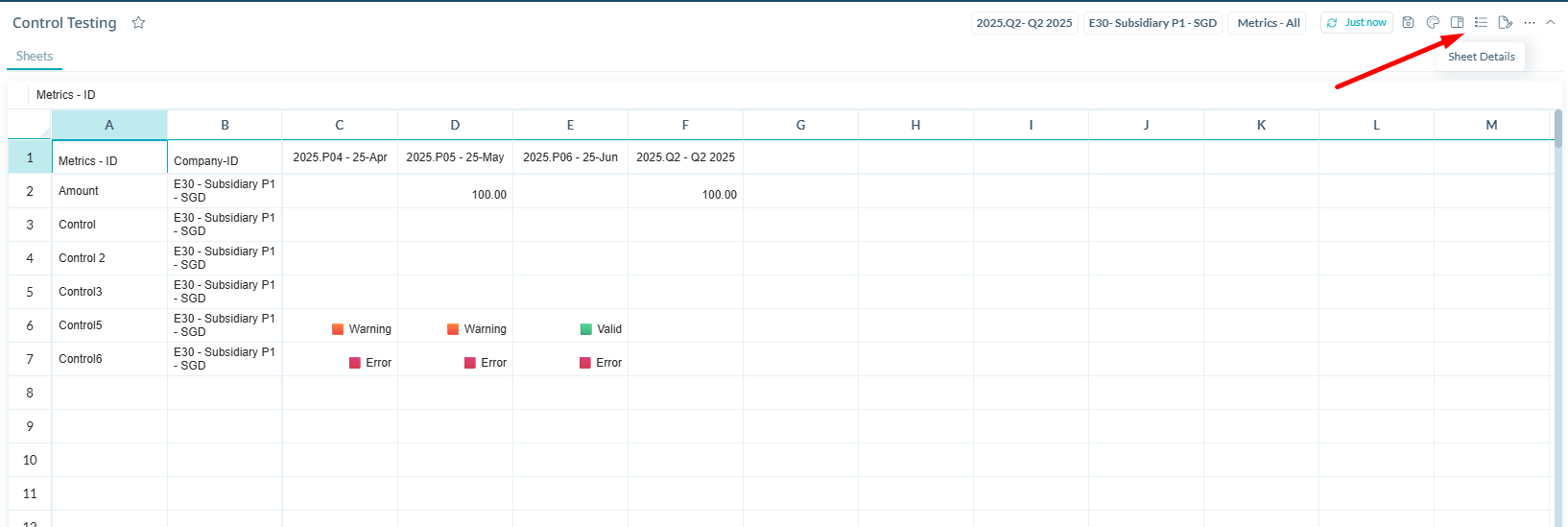Click the Just now refresh button

(x=1356, y=23)
